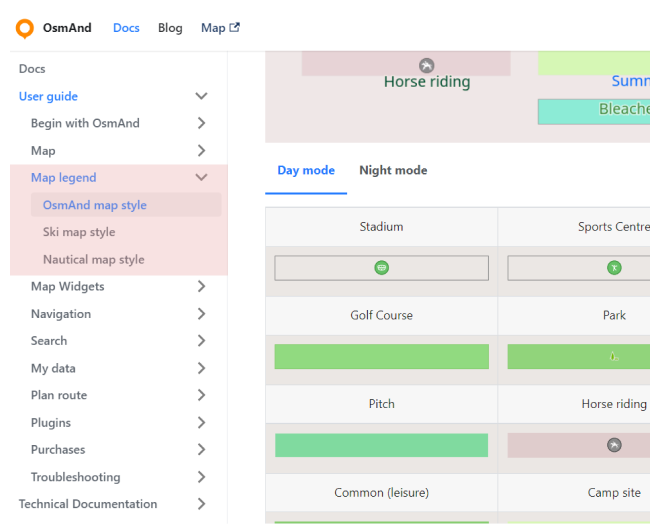Click the Golf Course green color swatch
This screenshot has width=660, height=530.
pos(381,357)
